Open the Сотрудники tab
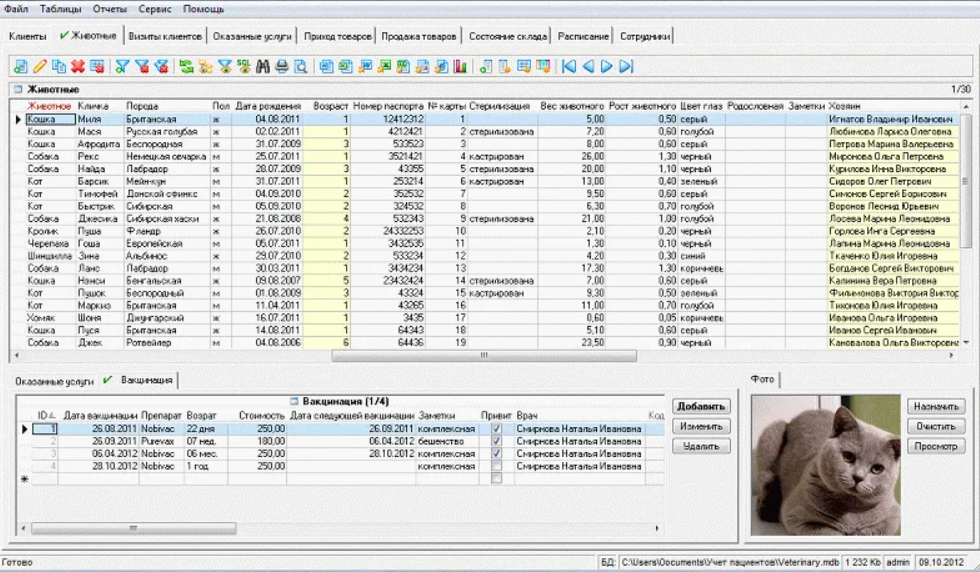This screenshot has height=572, width=980. 645,36
